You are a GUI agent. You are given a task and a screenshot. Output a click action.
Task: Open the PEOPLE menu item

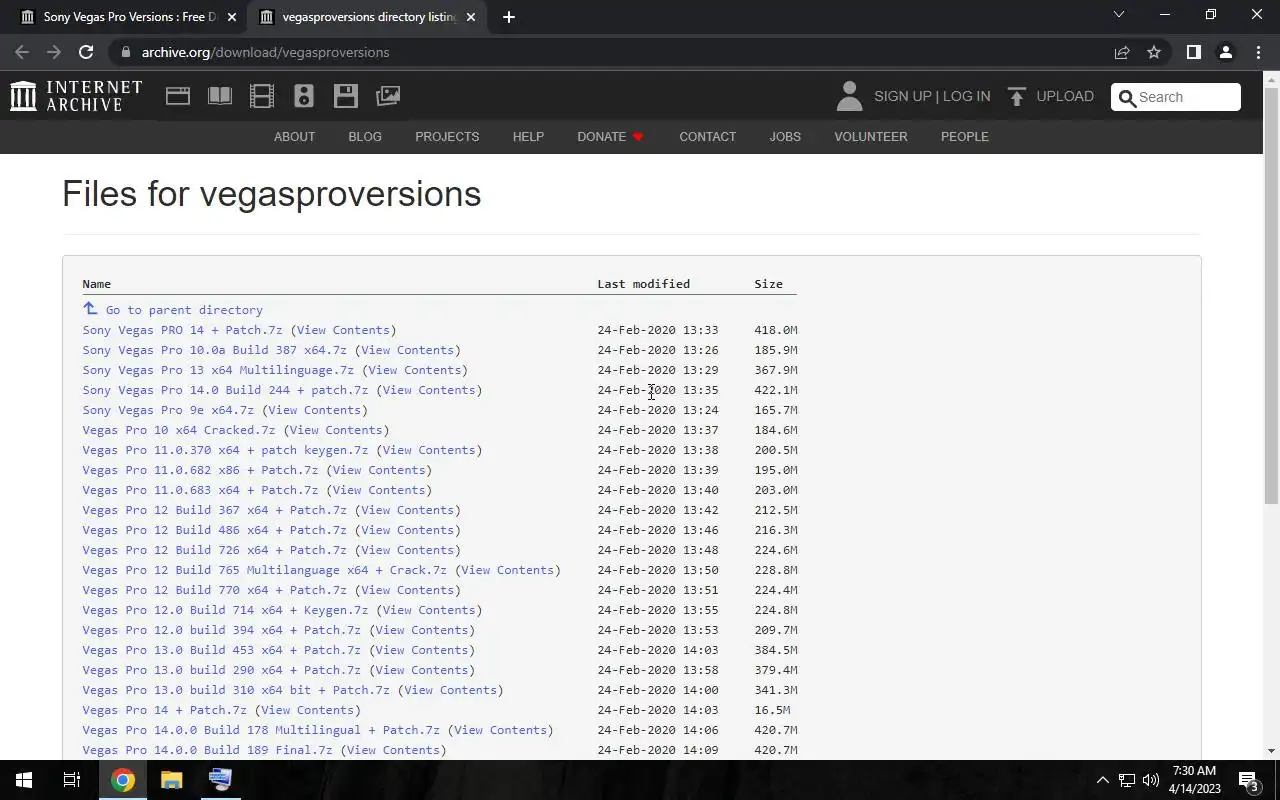(x=964, y=136)
